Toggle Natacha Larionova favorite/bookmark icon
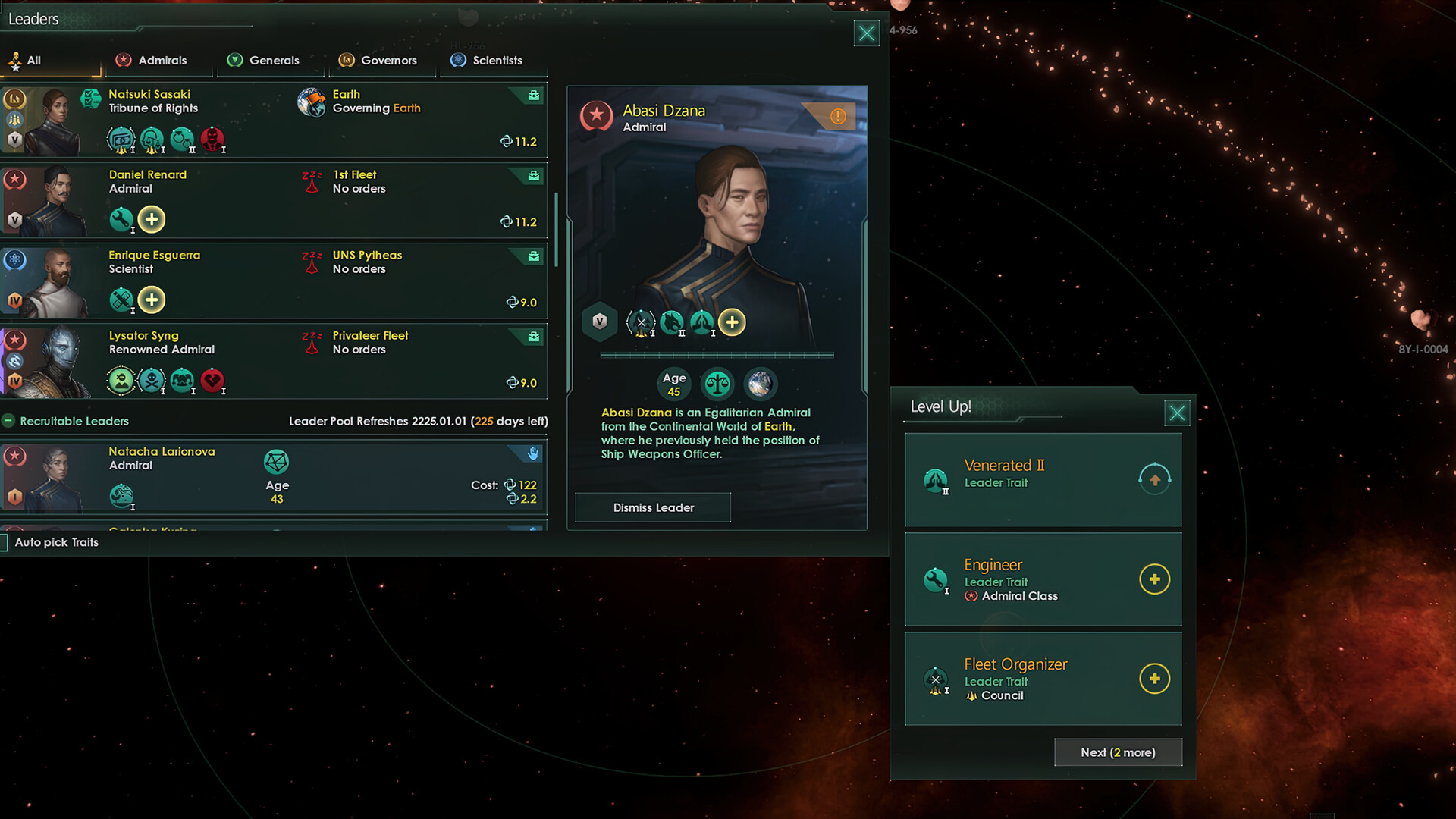Screen dimensions: 1456x819 535,452
